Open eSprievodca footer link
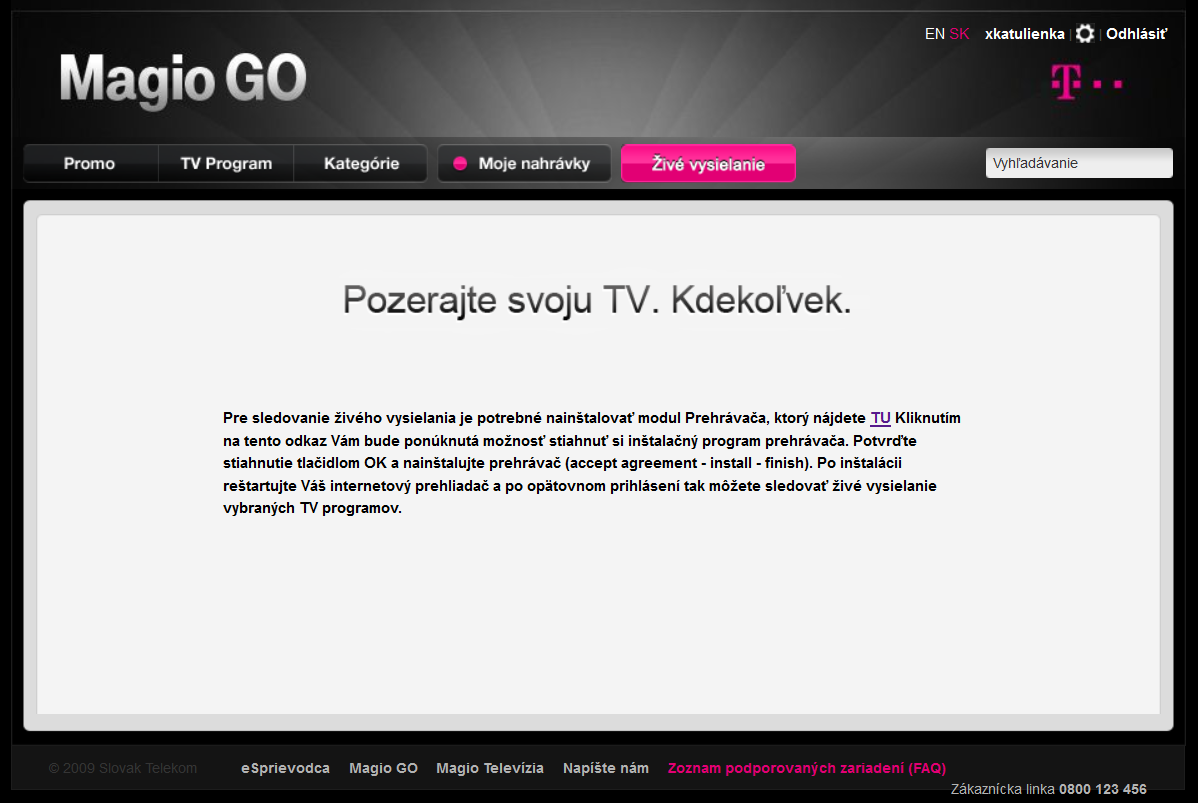This screenshot has width=1198, height=803. coord(286,768)
